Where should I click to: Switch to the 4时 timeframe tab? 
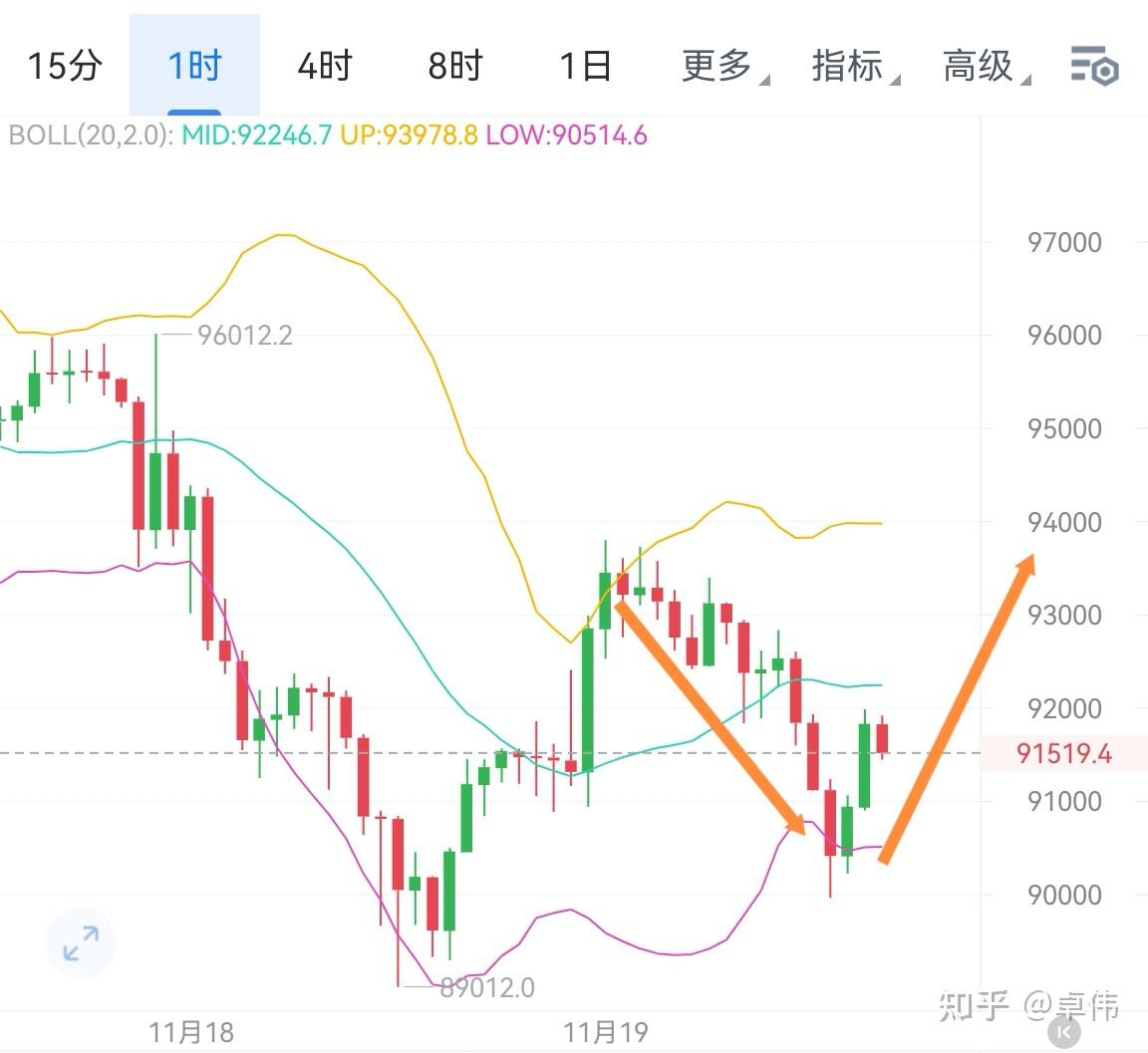click(x=323, y=67)
